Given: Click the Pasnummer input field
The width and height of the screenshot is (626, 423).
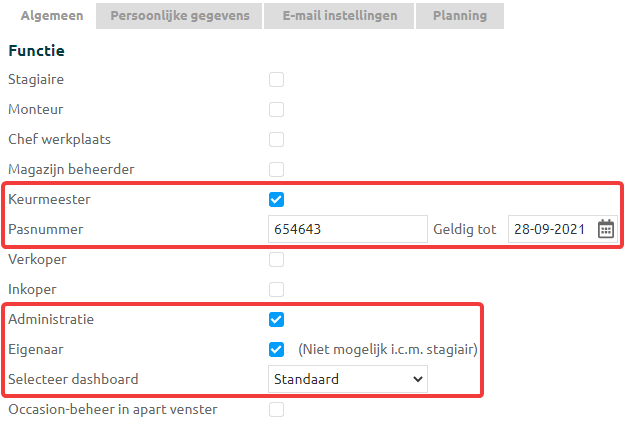Looking at the screenshot, I should coord(348,229).
